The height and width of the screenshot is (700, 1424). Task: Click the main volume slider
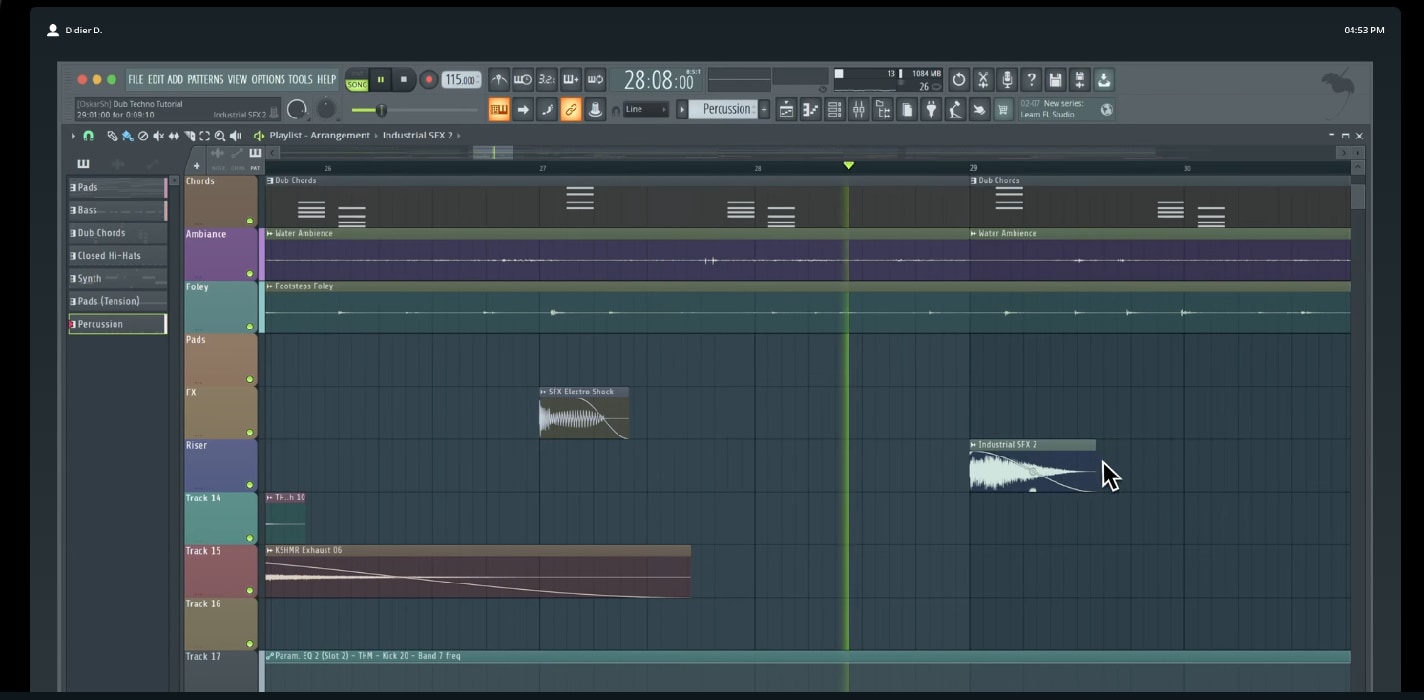[383, 111]
